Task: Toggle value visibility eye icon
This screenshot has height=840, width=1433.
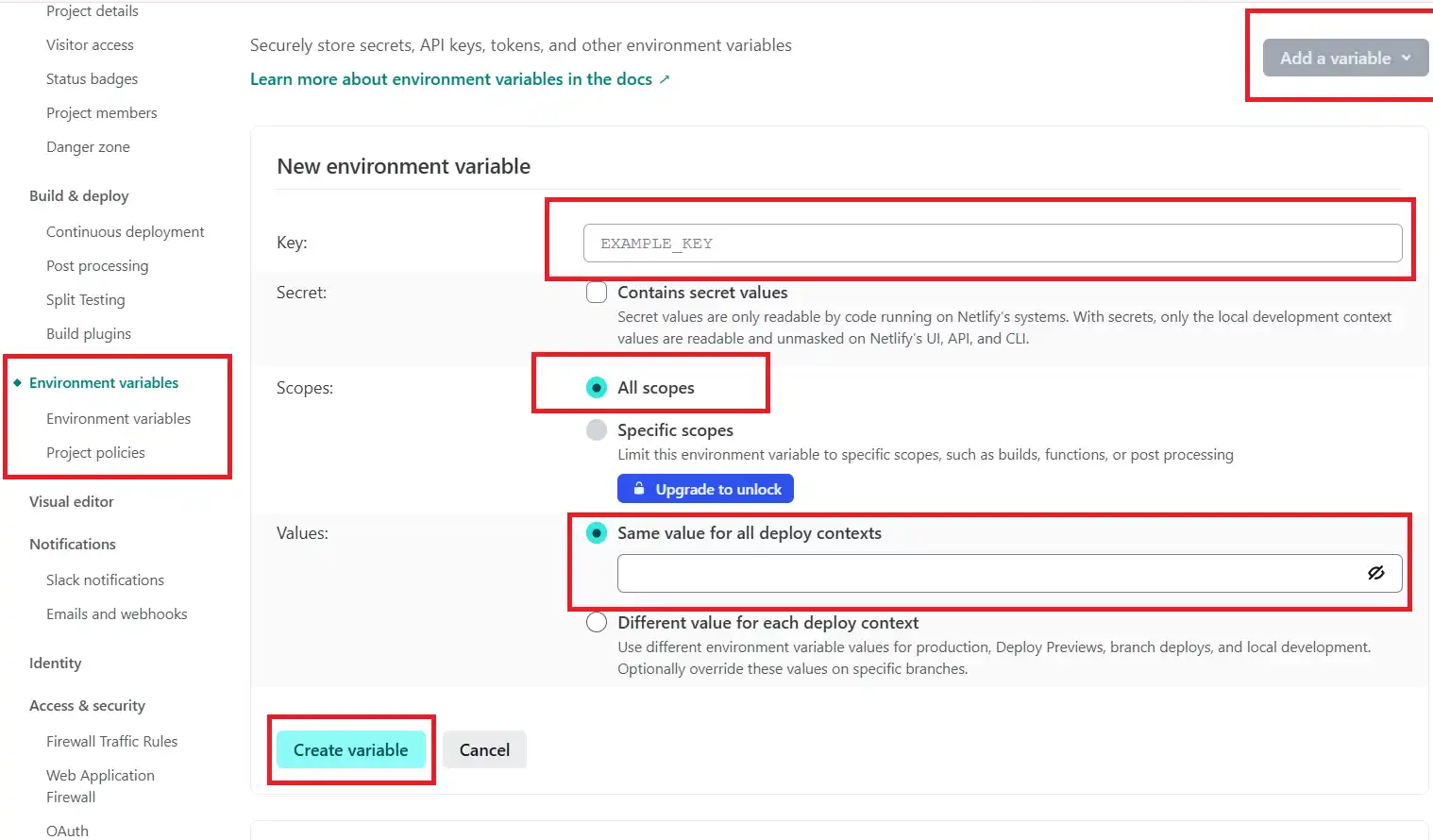Action: point(1375,573)
